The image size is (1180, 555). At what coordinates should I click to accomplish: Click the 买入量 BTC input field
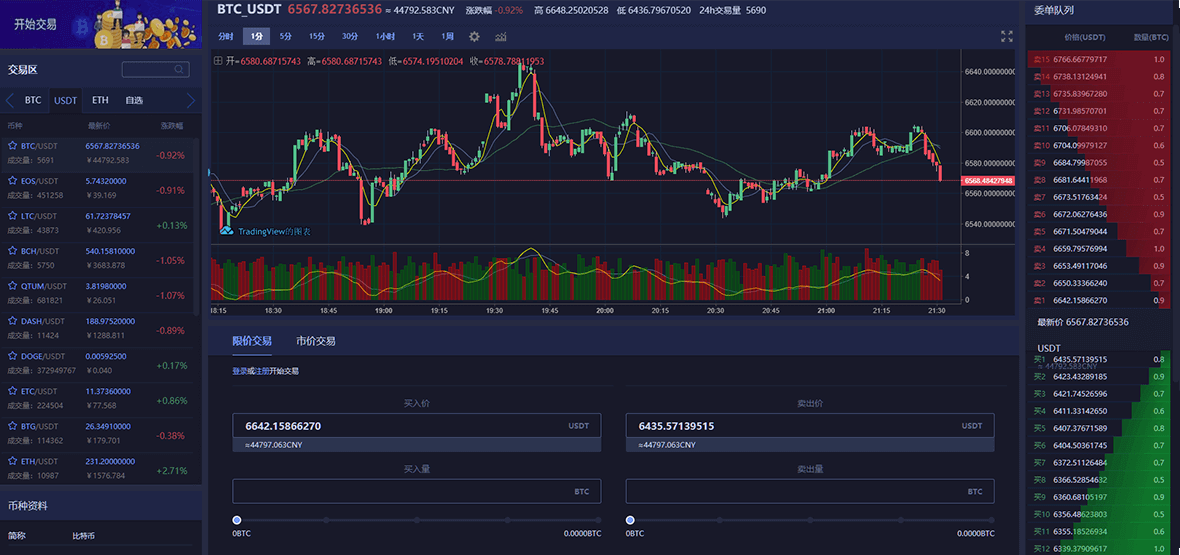pyautogui.click(x=400, y=491)
